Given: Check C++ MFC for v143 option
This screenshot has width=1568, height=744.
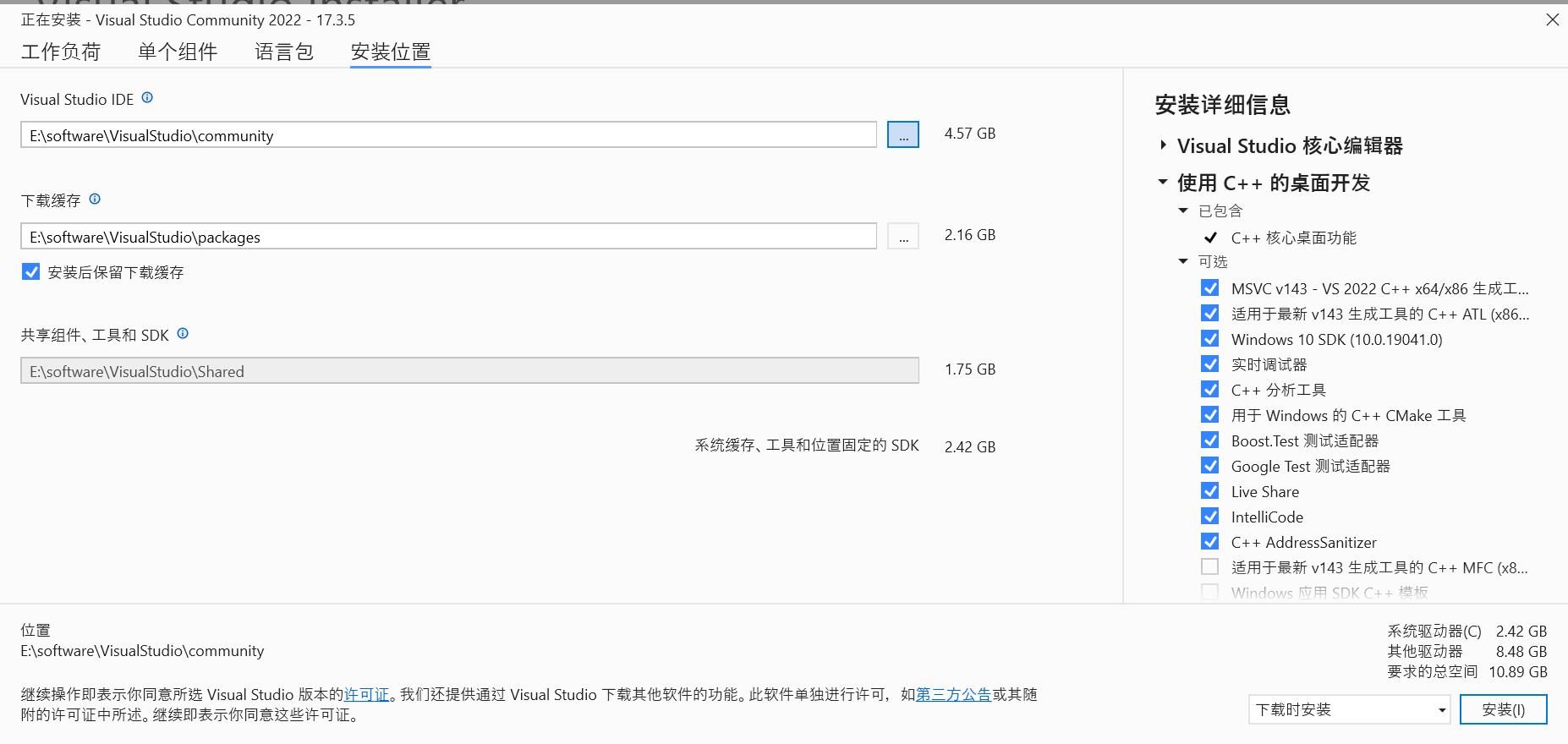Looking at the screenshot, I should pyautogui.click(x=1210, y=567).
